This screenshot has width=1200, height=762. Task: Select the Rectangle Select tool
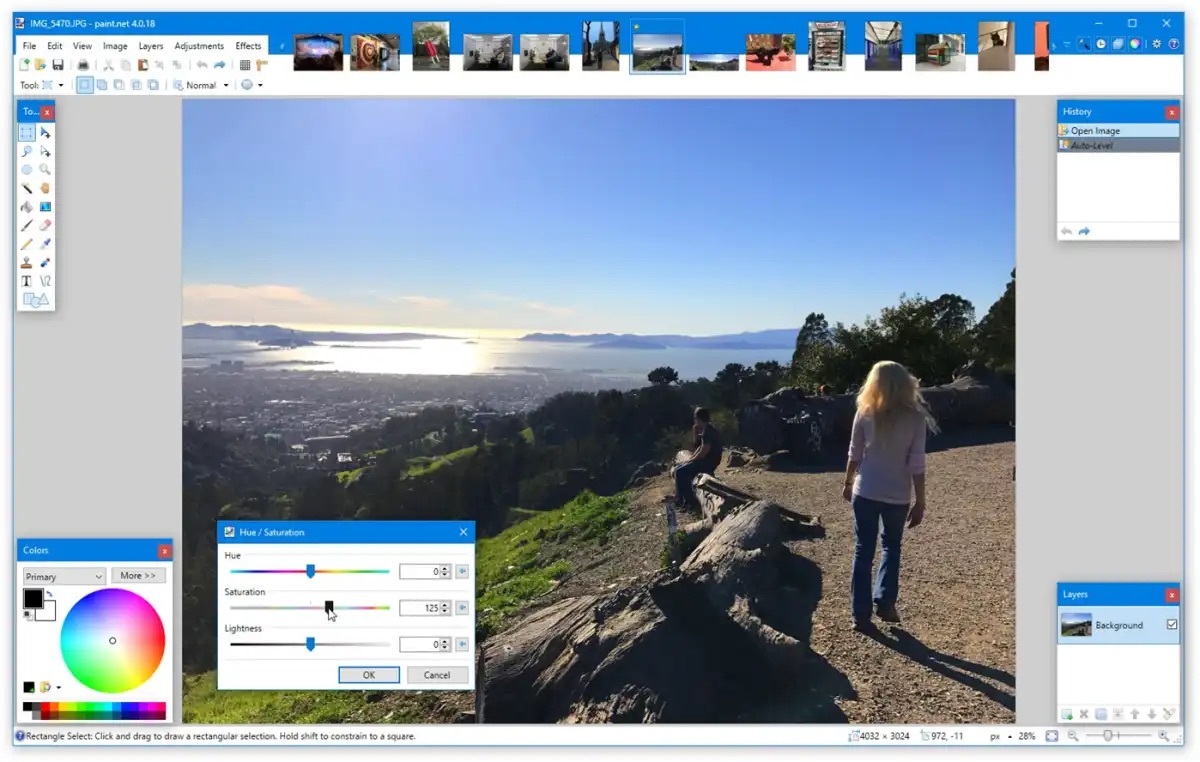pos(27,133)
